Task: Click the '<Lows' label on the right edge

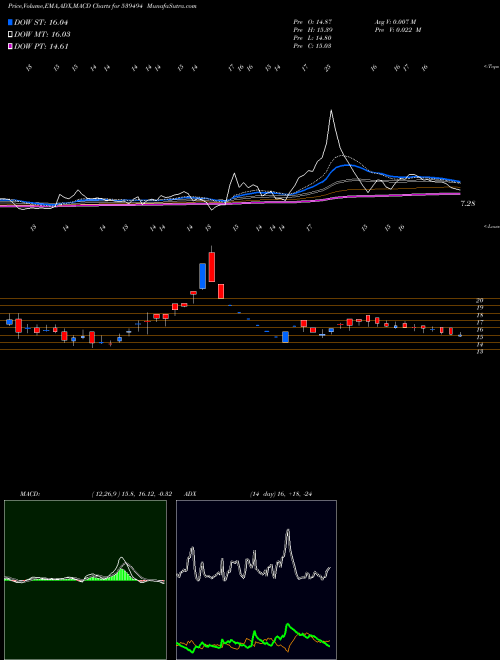Action: click(491, 226)
